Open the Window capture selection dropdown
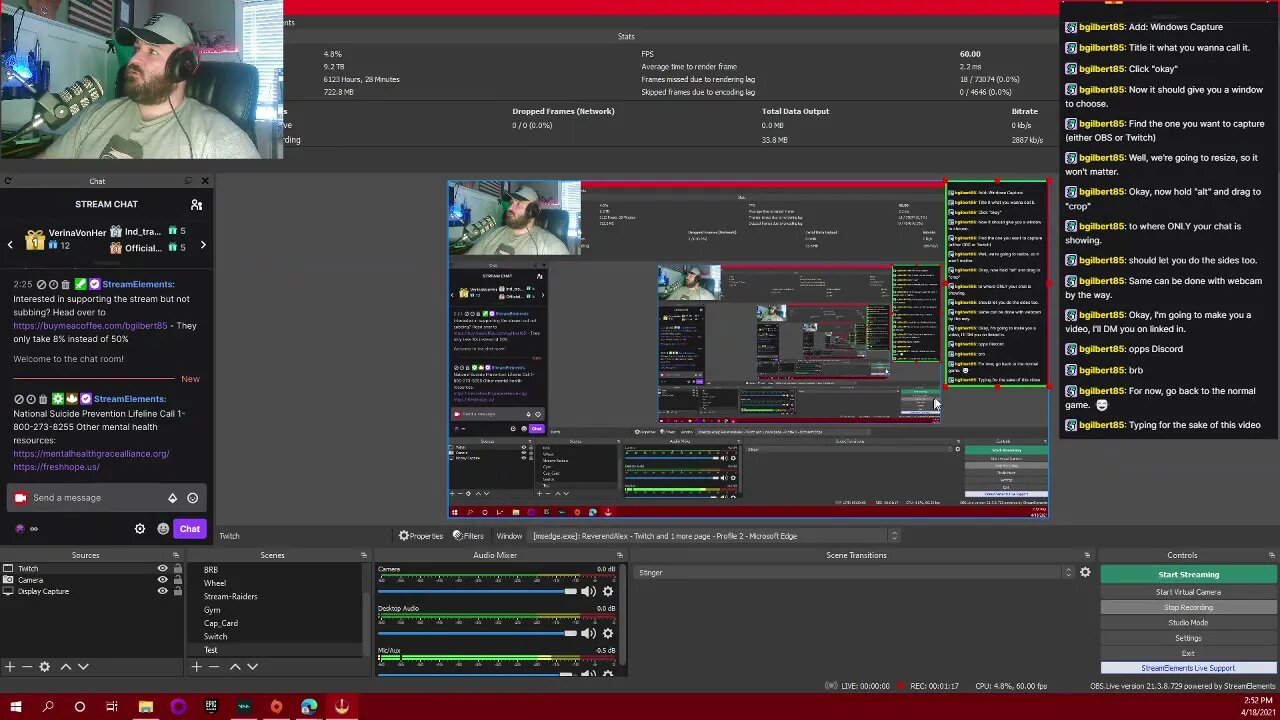 tap(714, 536)
